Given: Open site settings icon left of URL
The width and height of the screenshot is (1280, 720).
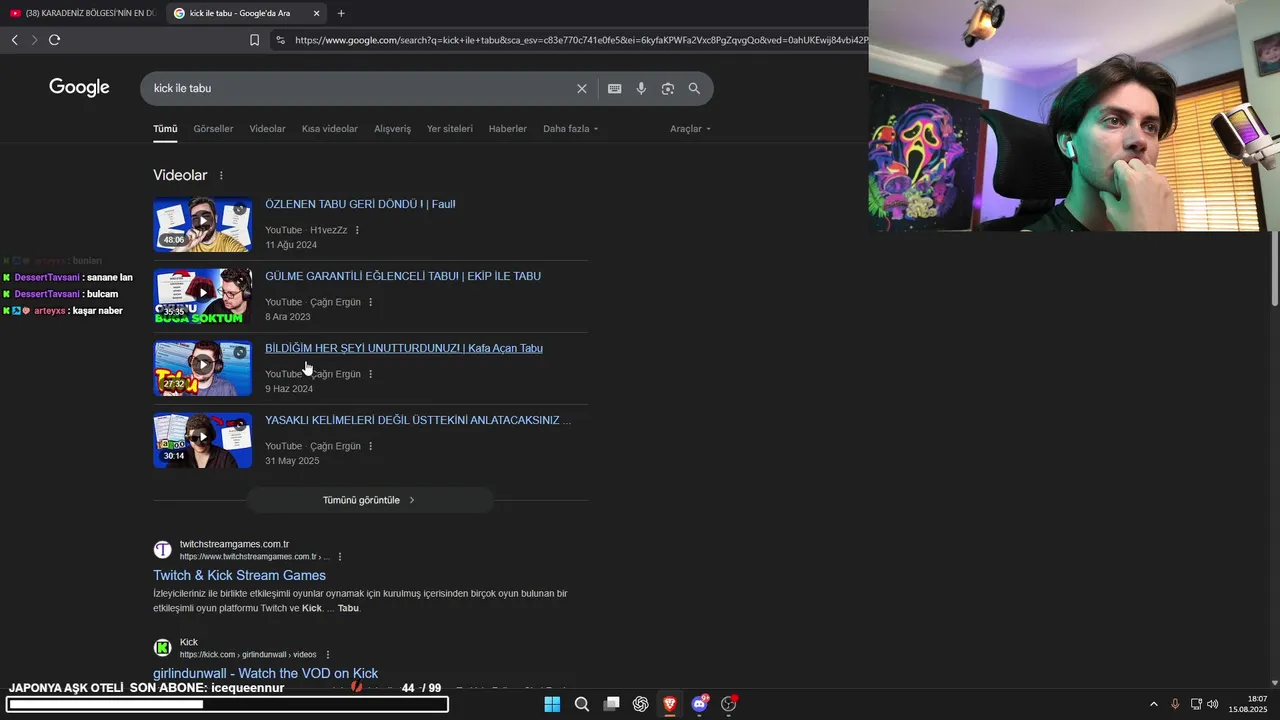Looking at the screenshot, I should click(280, 40).
